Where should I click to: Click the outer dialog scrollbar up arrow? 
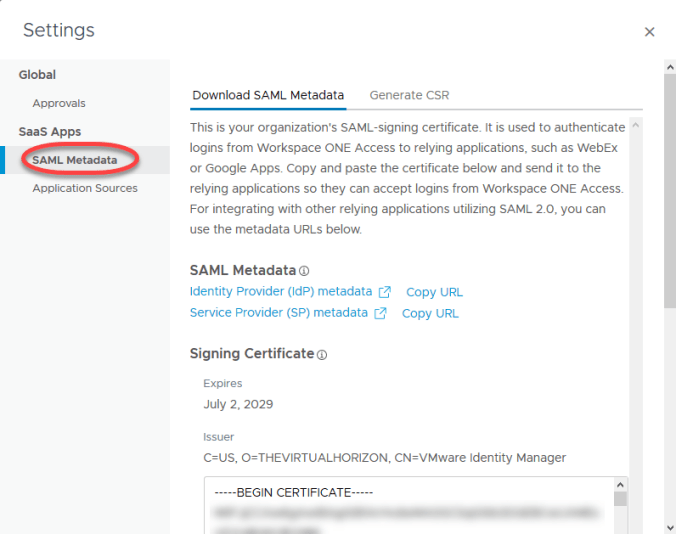[670, 67]
